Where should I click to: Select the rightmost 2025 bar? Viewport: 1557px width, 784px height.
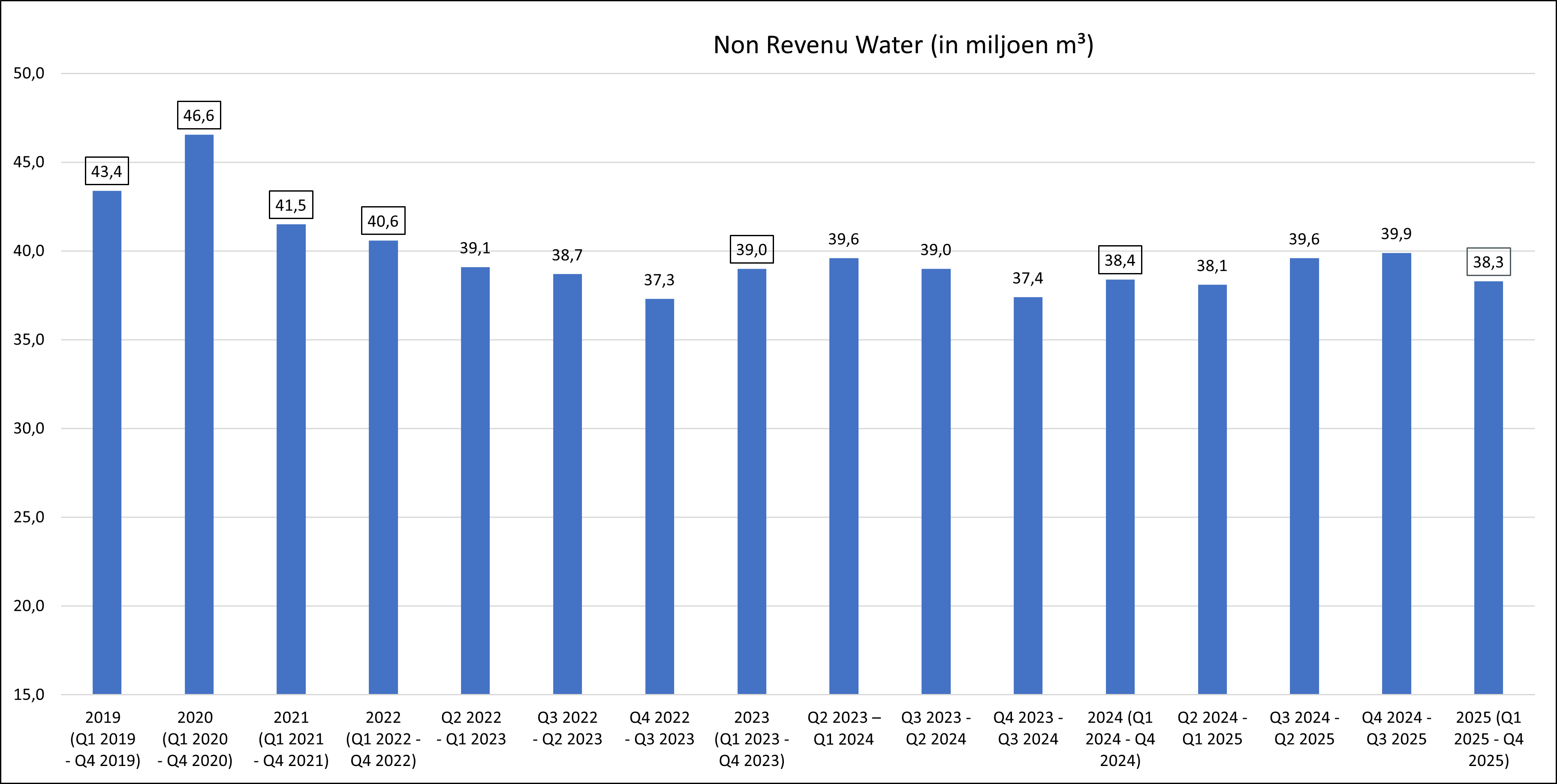[x=1488, y=487]
